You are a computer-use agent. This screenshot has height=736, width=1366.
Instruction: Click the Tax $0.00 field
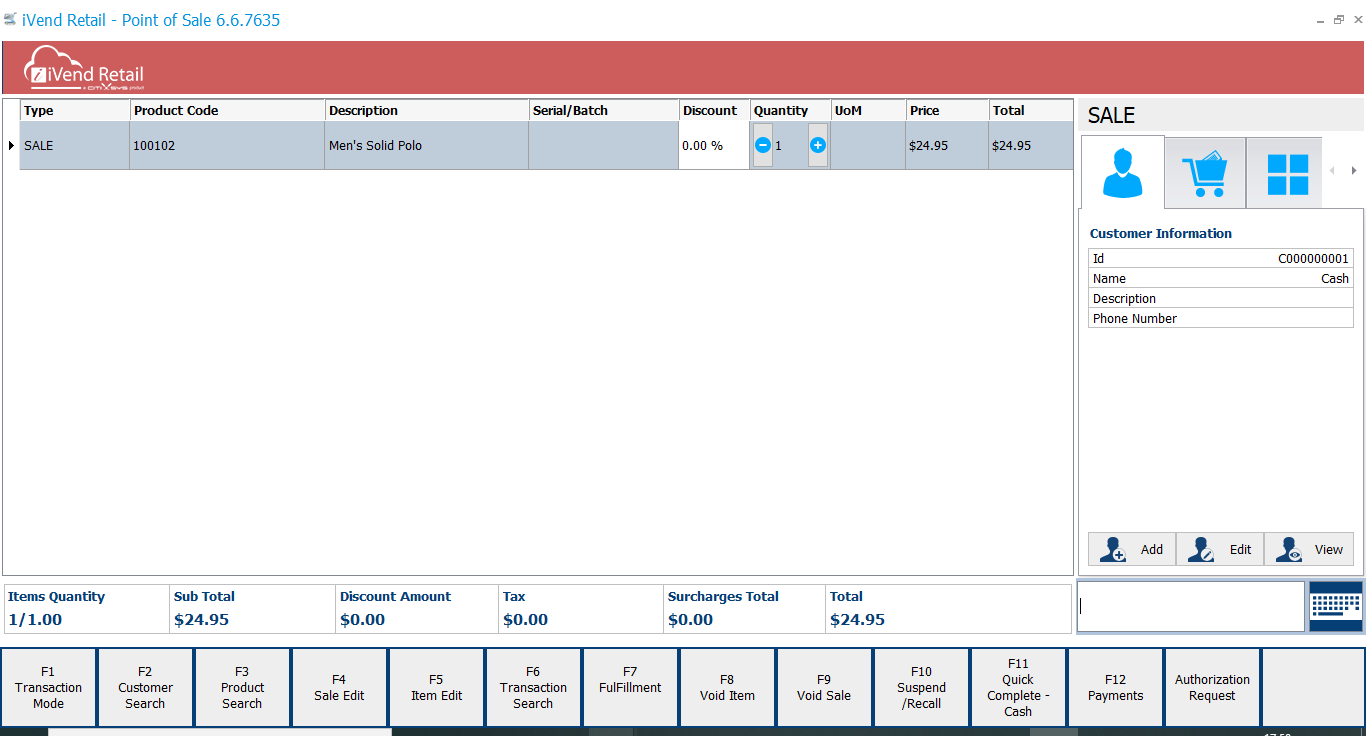pos(581,609)
